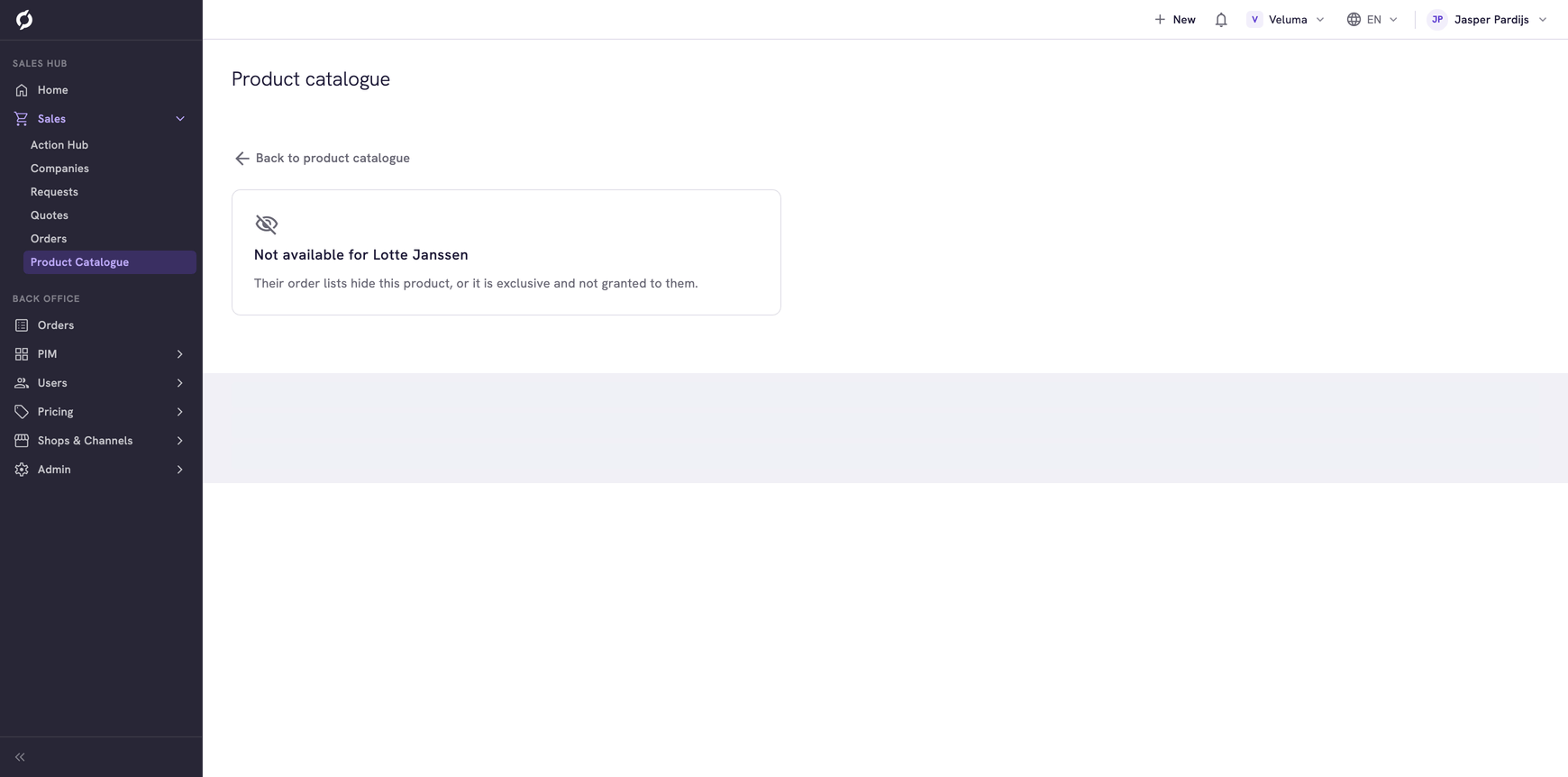Click 'Not available for Lotte Janssen' heading
1568x777 pixels.
click(361, 255)
